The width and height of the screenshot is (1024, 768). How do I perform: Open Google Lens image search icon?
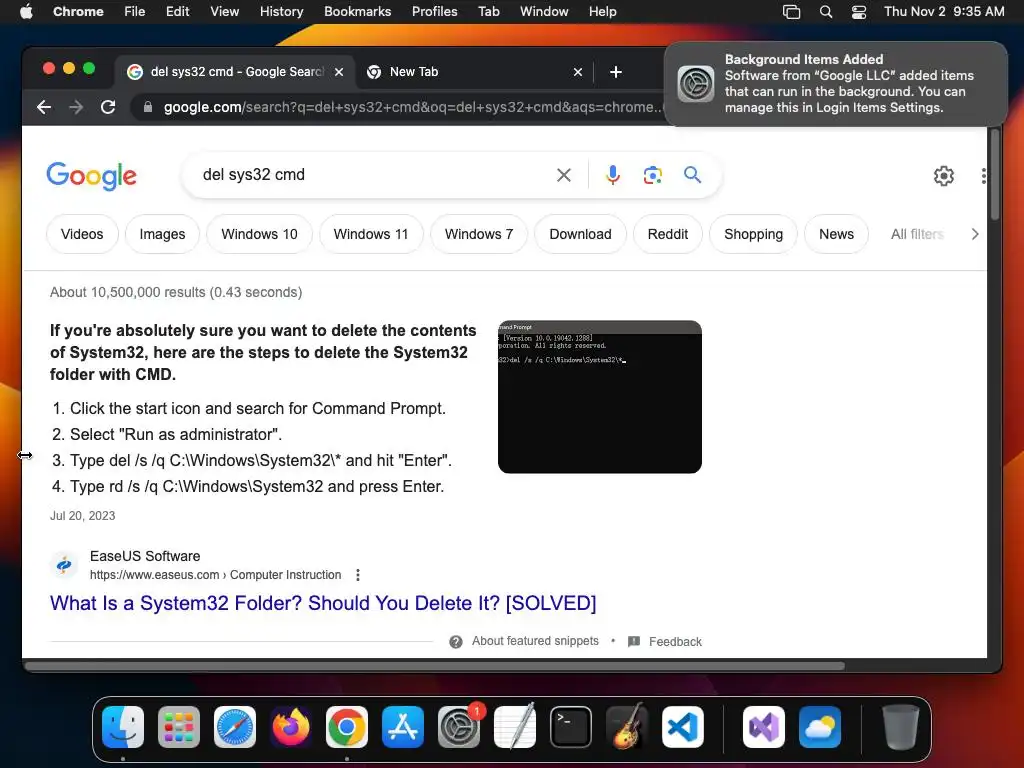pyautogui.click(x=652, y=175)
